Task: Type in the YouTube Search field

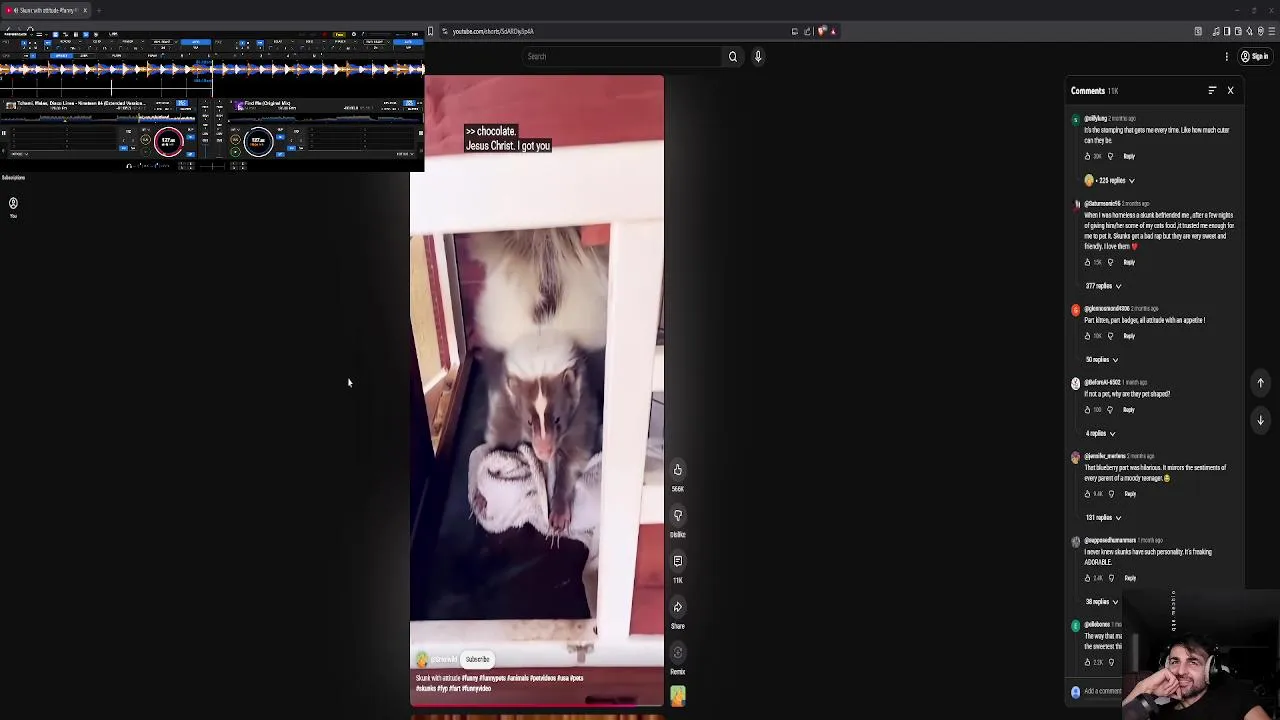Action: point(620,57)
